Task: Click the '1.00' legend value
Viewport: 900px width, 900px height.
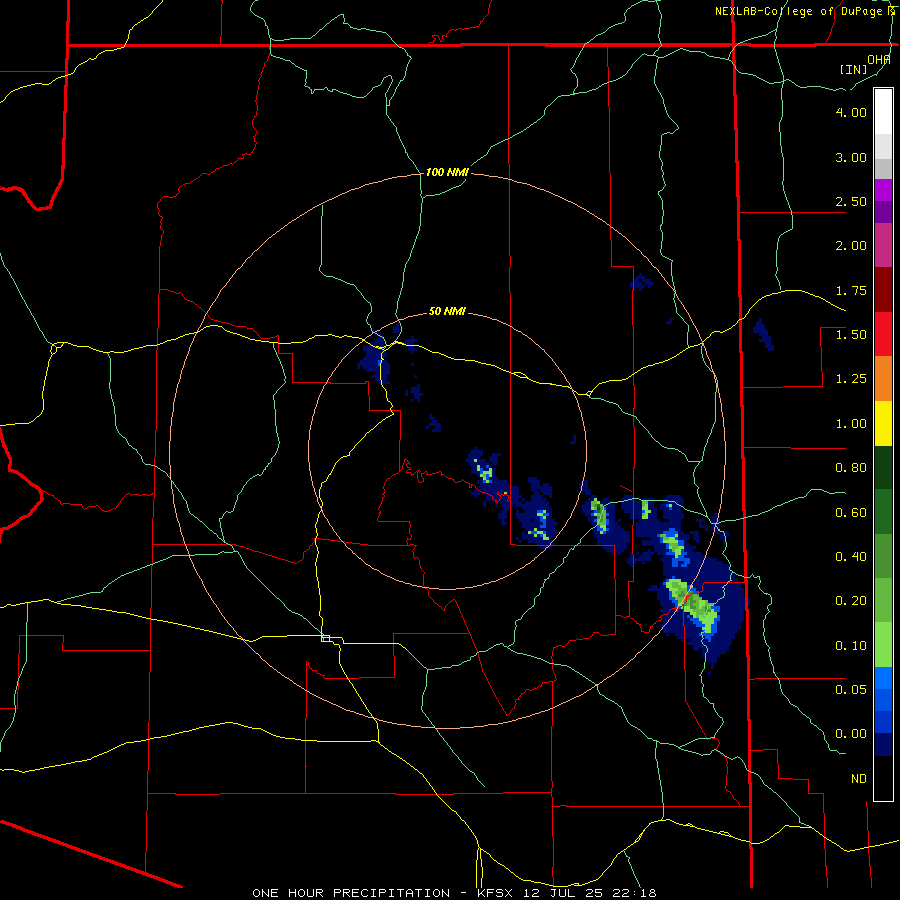Action: click(851, 424)
